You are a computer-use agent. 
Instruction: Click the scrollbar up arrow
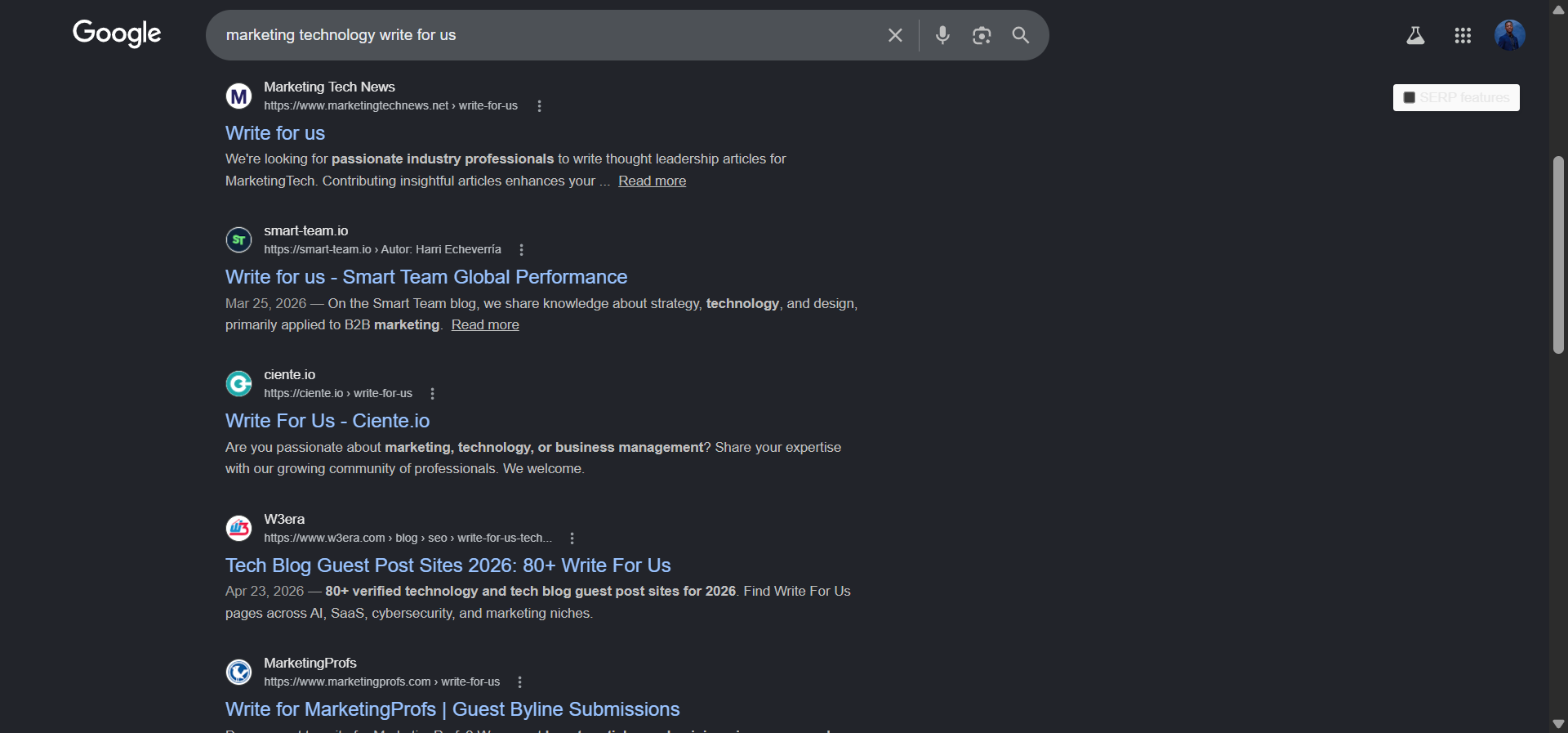click(x=1558, y=10)
